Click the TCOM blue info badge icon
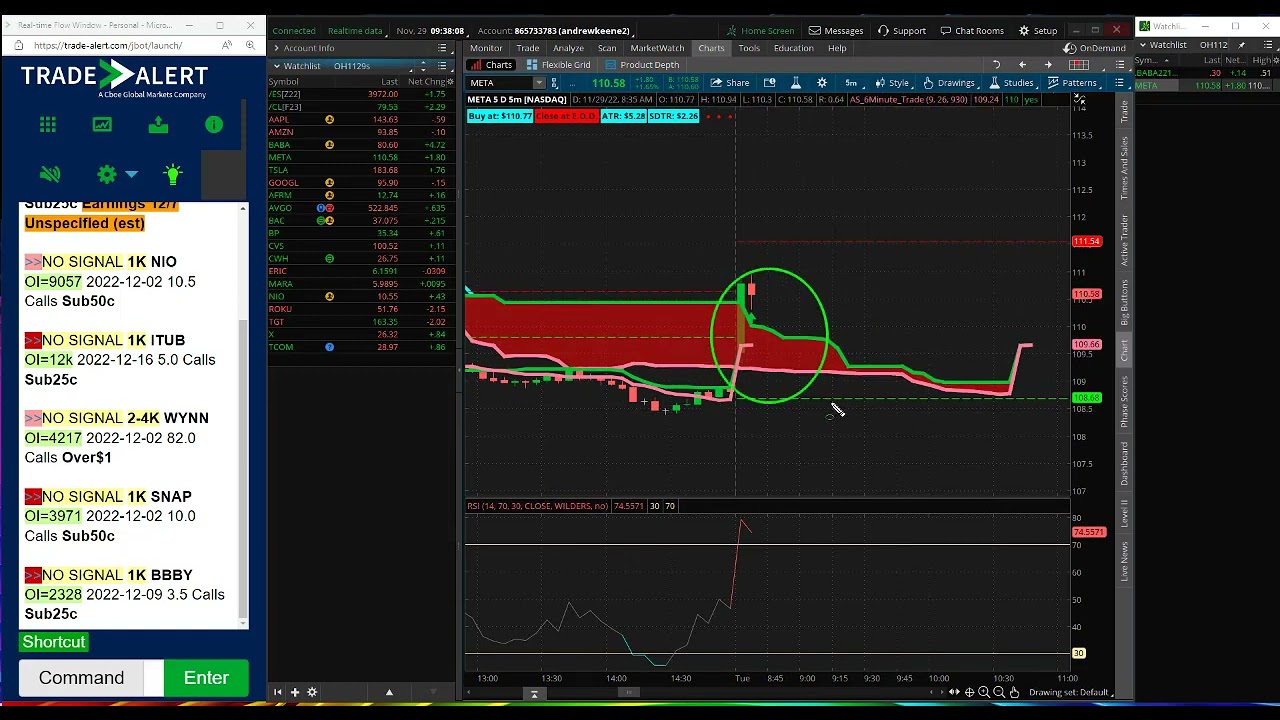This screenshot has height=720, width=1280. coord(329,347)
